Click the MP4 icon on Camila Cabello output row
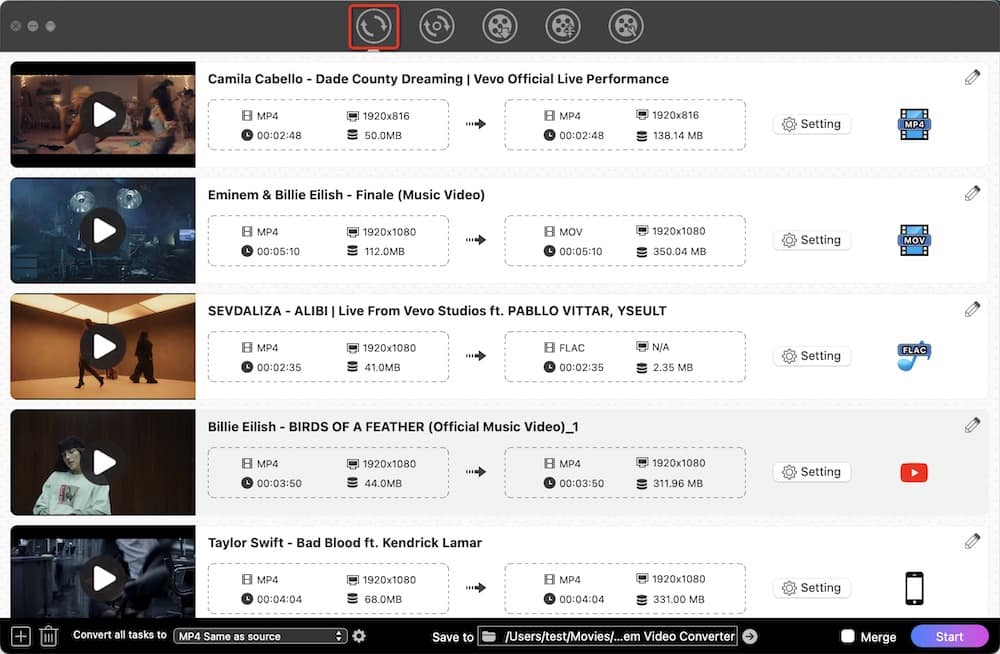 (913, 124)
